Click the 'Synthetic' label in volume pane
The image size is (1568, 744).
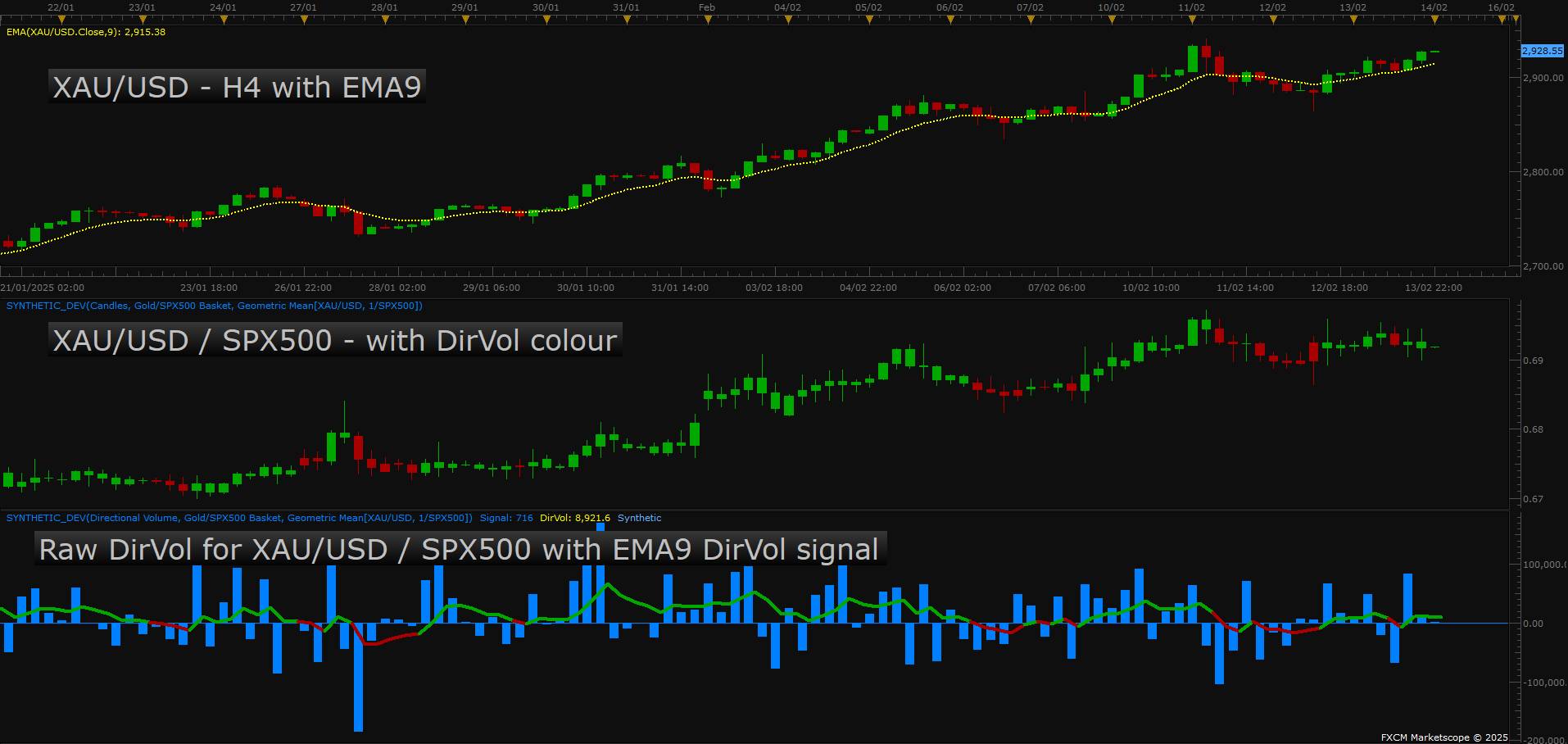tap(639, 518)
